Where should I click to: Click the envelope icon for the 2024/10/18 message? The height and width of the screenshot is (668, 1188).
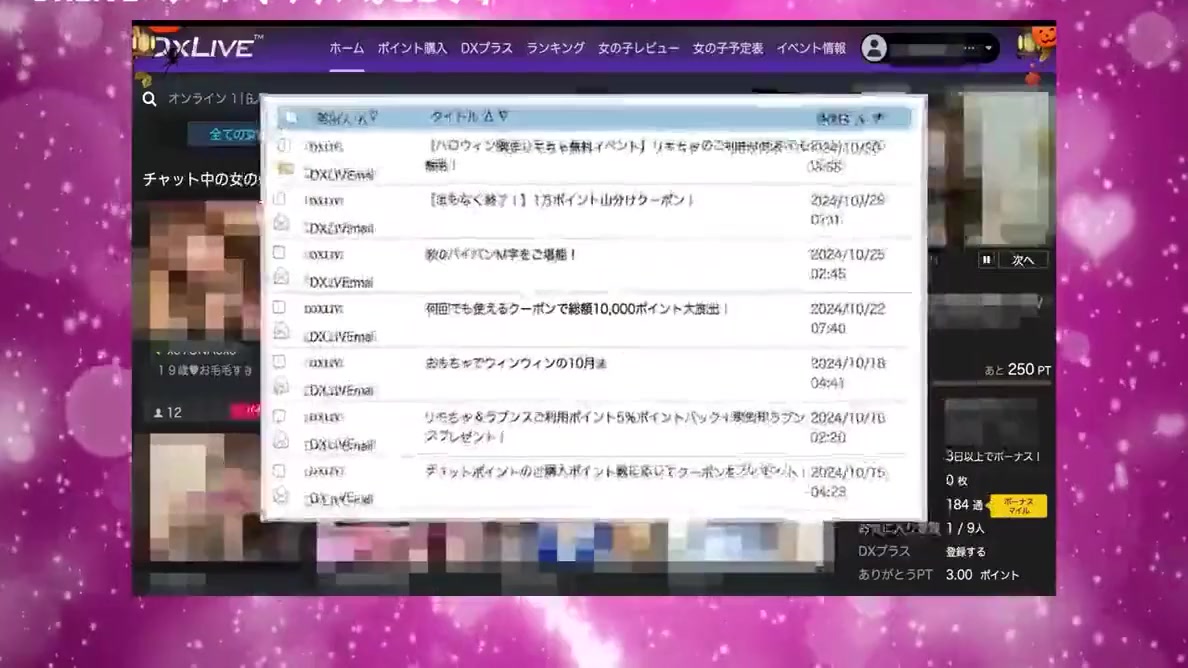pos(281,386)
